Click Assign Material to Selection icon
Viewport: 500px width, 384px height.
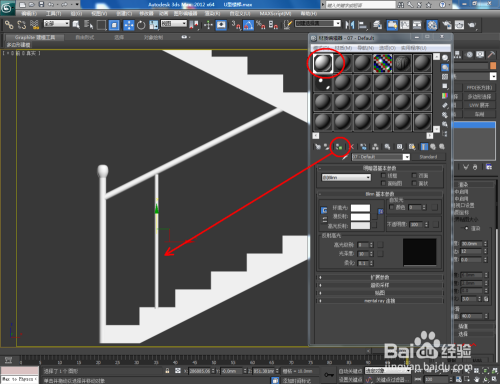(339, 147)
